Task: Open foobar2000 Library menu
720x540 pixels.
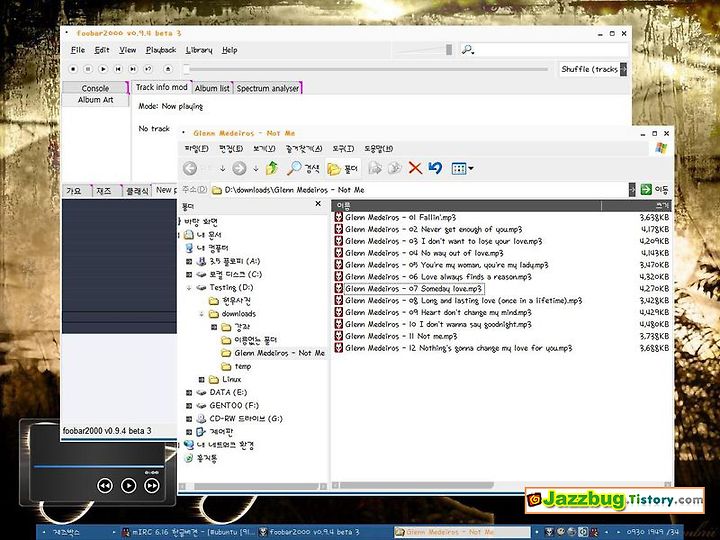Action: (x=199, y=50)
